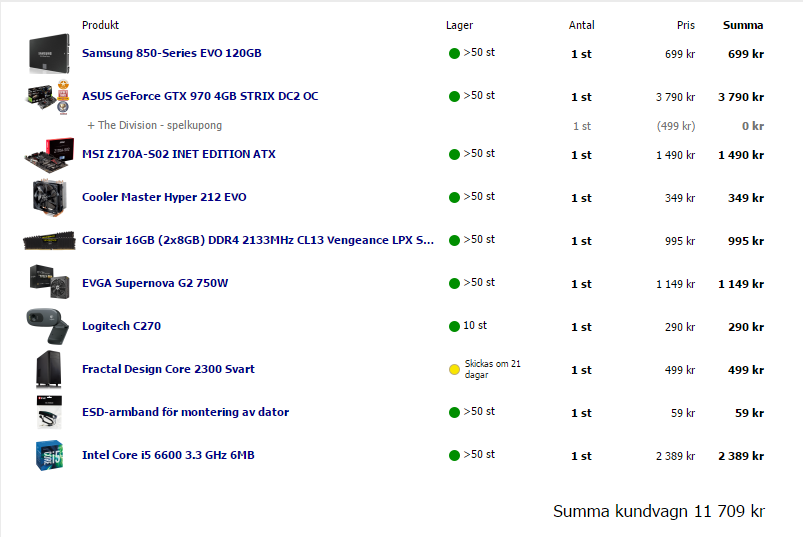Click the 'Produkt' column header
The image size is (803, 537).
point(100,25)
